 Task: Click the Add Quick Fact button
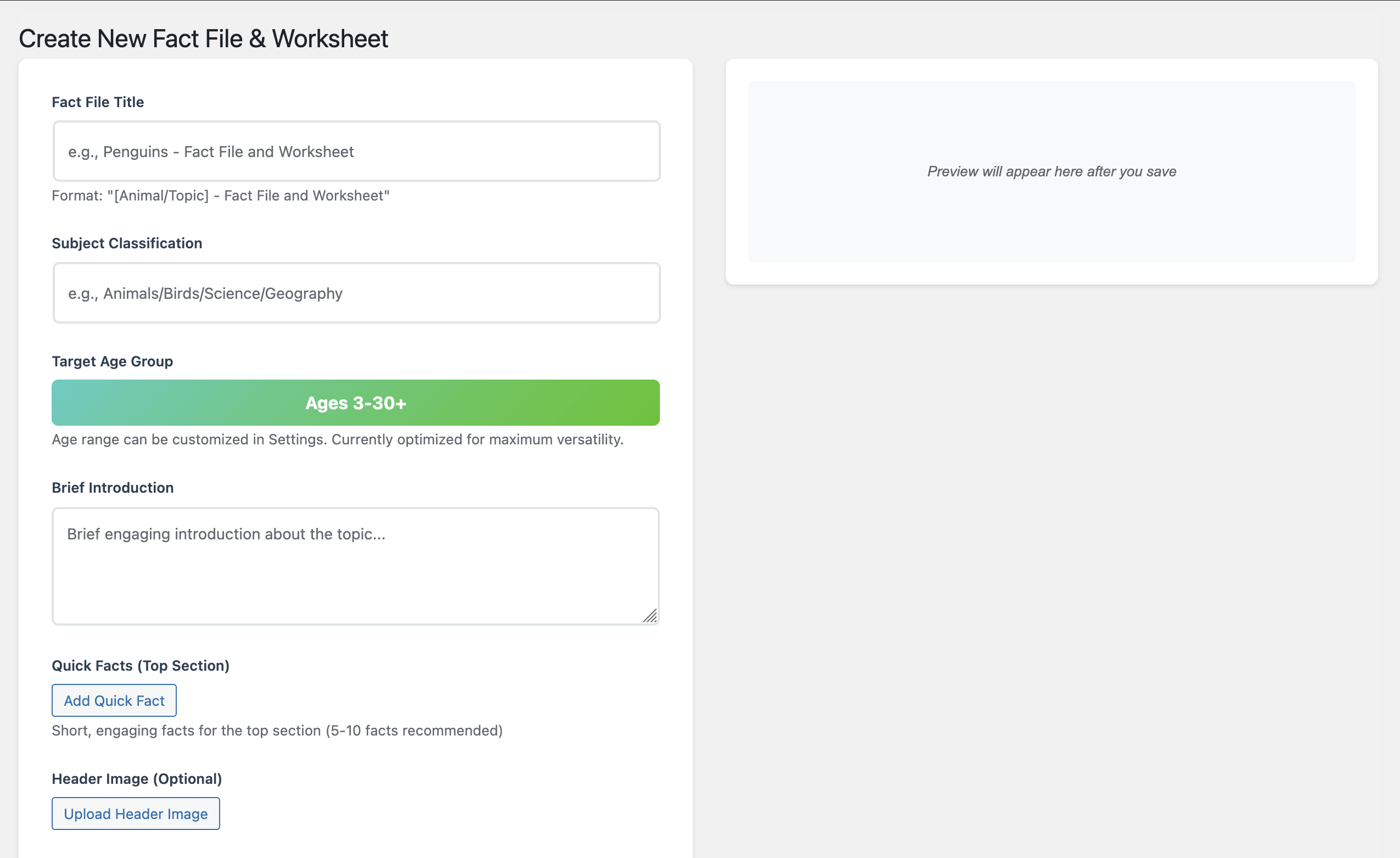(x=114, y=700)
